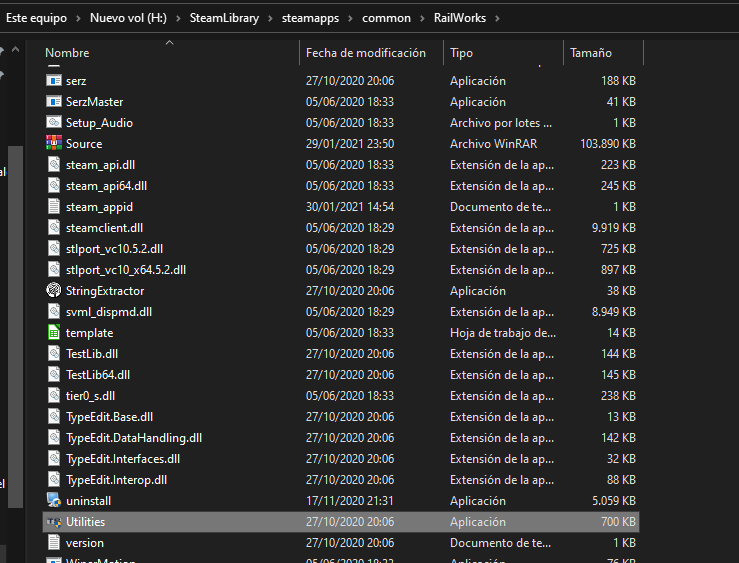Select the TypeEdit.DataHandling.dll file icon

(54, 438)
